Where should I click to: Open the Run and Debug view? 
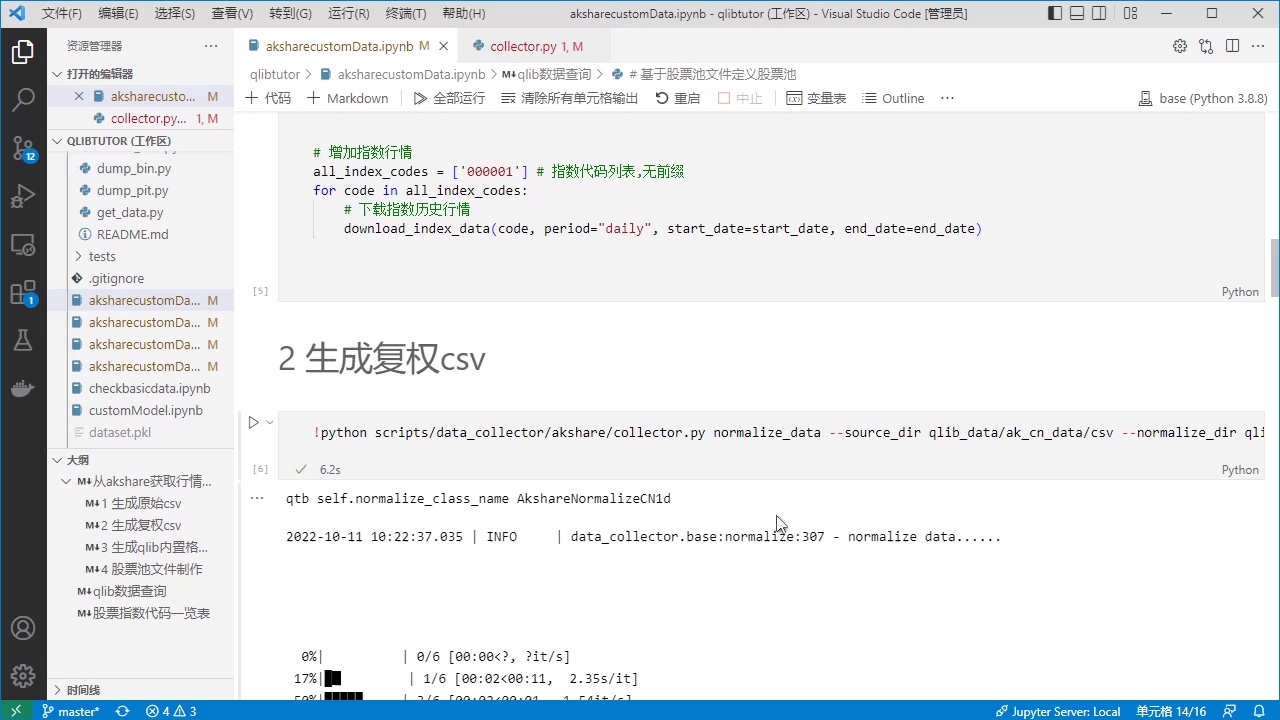[22, 196]
